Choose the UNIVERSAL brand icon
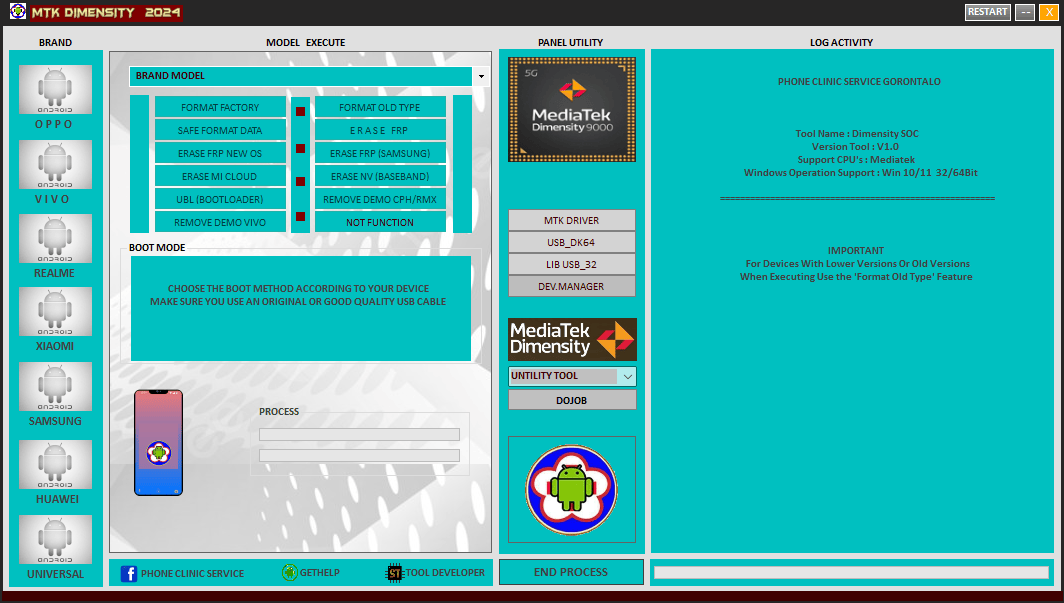The height and width of the screenshot is (603, 1064). point(55,539)
